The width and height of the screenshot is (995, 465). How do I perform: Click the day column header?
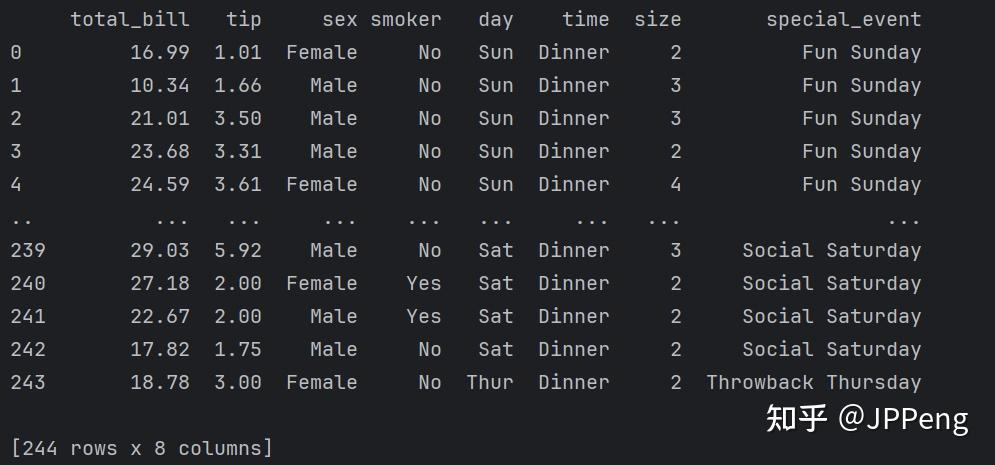[496, 20]
